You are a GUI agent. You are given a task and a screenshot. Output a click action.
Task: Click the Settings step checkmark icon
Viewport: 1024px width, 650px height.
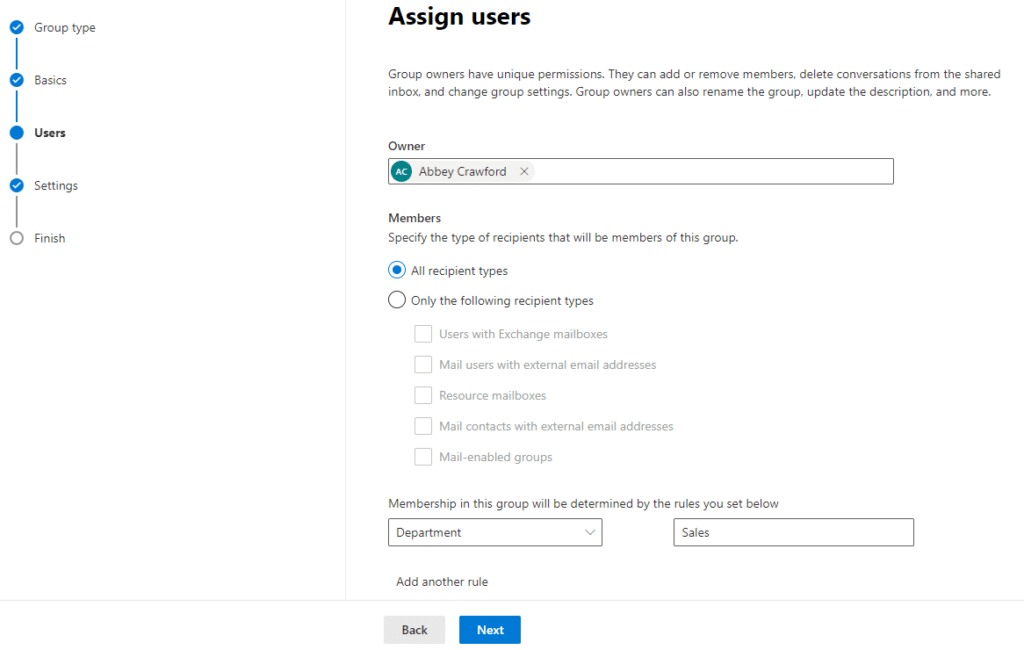(16, 186)
